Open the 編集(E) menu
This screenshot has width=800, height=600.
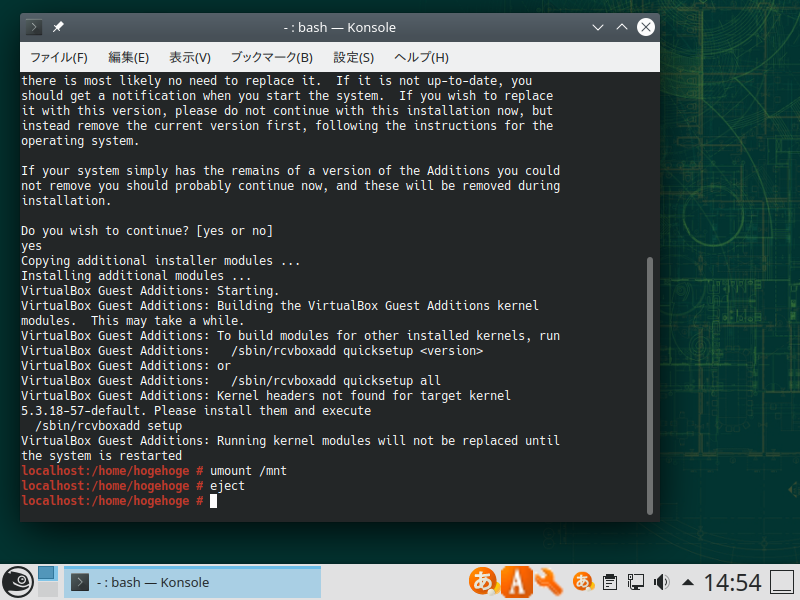click(129, 57)
